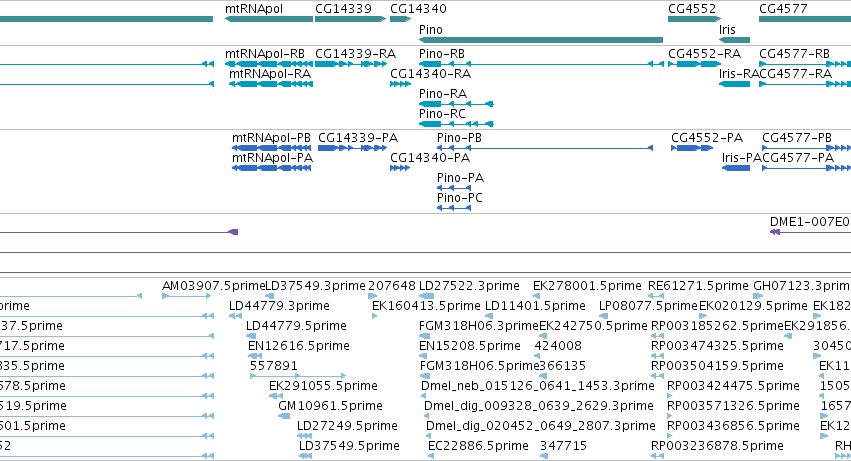The image size is (851, 461).
Task: Click the RP003185262.5prime EST label
Action: click(x=717, y=326)
